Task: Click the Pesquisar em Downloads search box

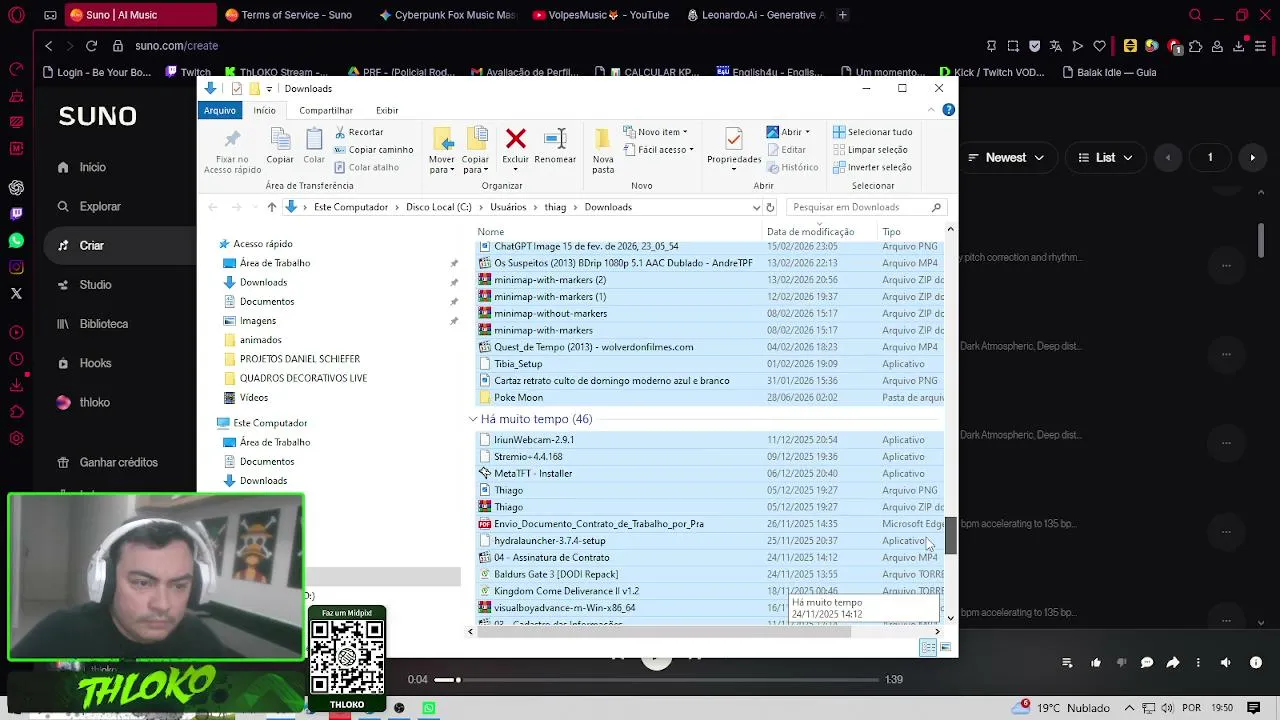Action: 866,207
